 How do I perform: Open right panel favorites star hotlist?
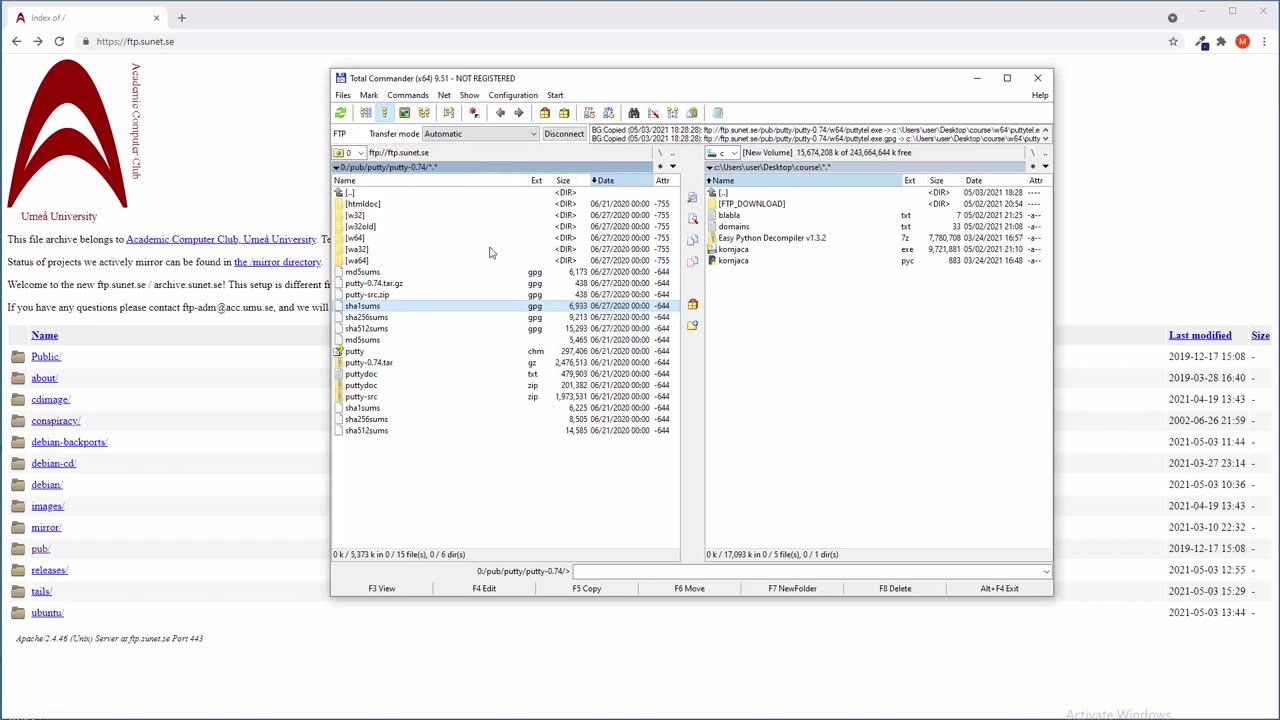1032,166
